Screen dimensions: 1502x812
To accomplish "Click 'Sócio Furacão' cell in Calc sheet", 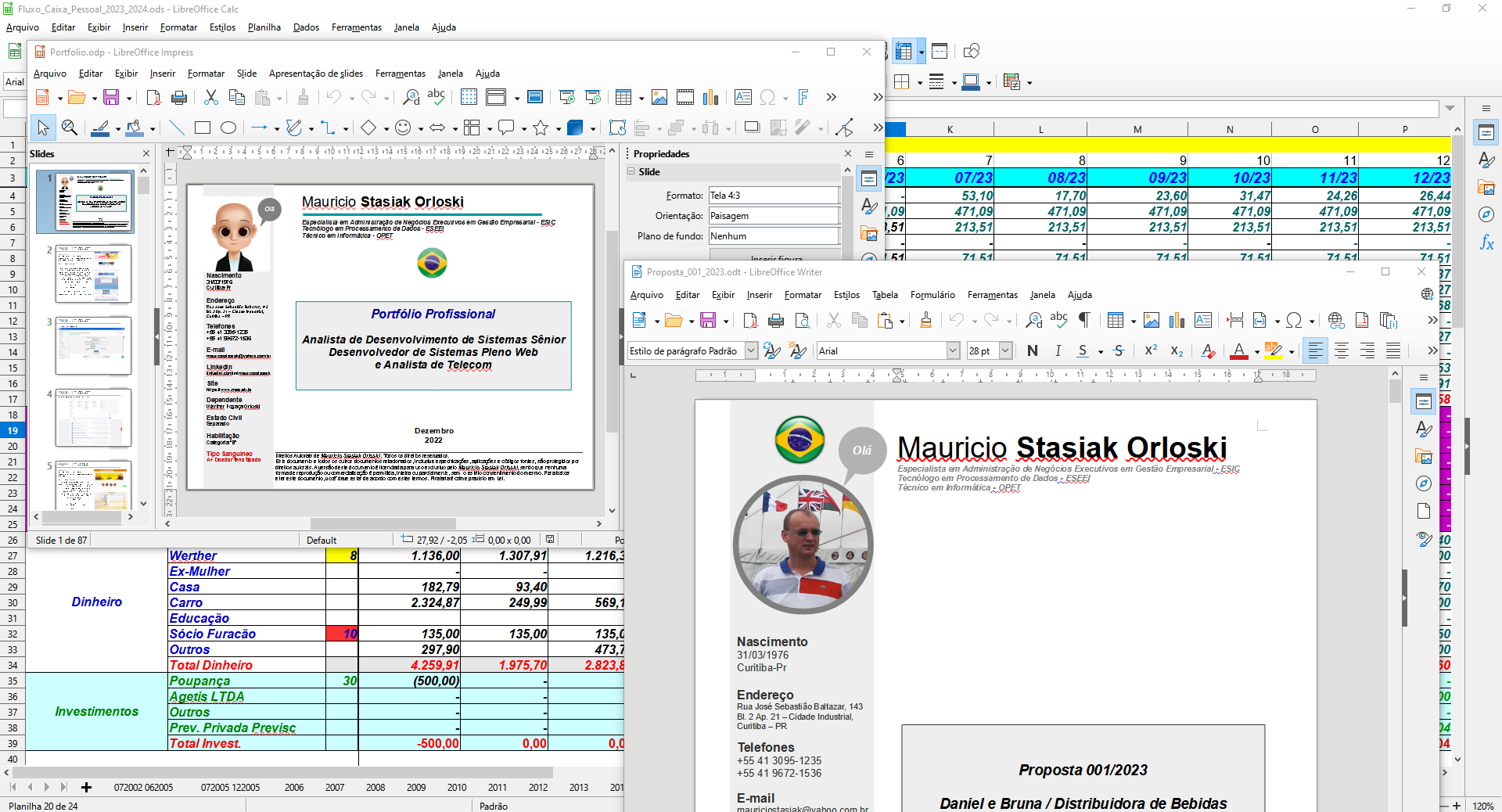I will pos(246,634).
